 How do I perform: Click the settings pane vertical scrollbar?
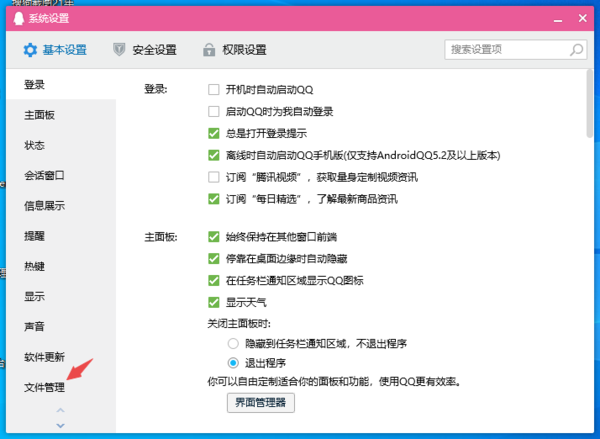[590, 103]
